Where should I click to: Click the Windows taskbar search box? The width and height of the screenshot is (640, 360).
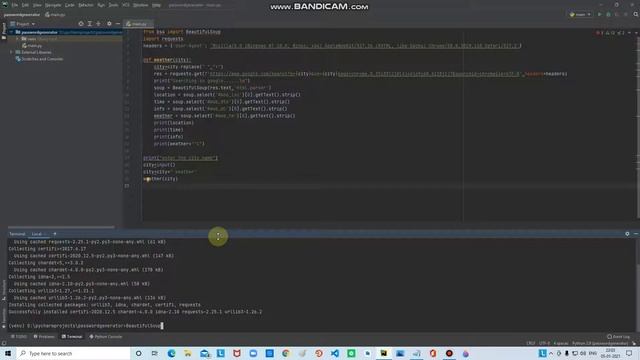(x=73, y=353)
